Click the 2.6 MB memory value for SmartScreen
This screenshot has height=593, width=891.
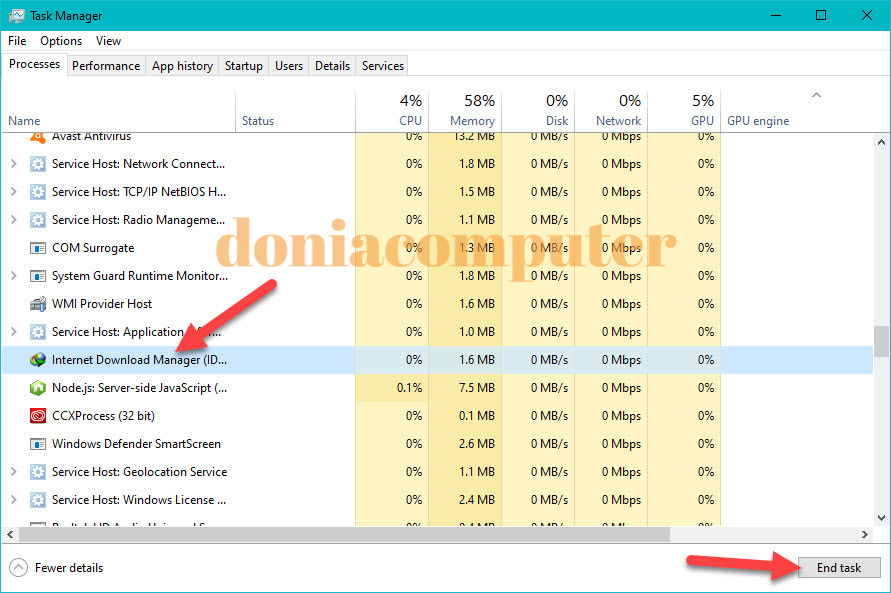tap(477, 444)
